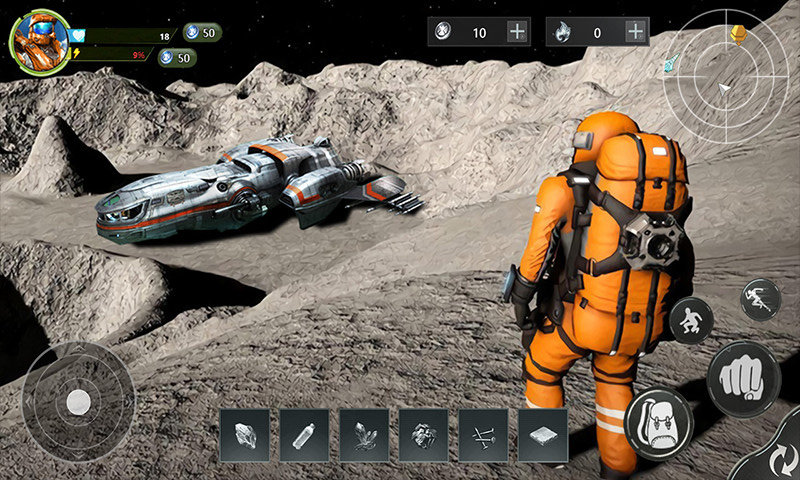
Task: Select the crystal cluster hotbar slot
Action: [364, 435]
